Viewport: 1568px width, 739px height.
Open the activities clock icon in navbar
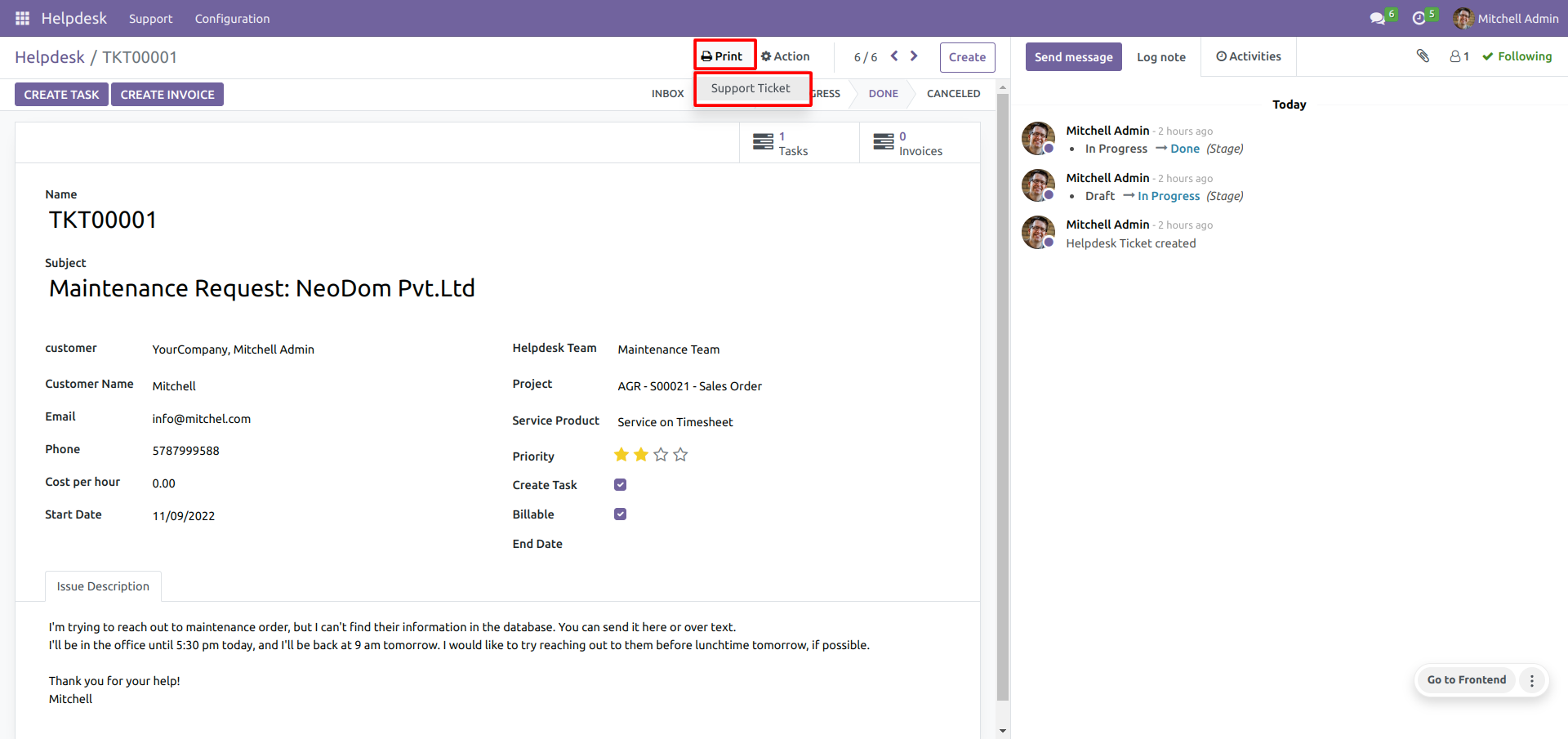click(x=1419, y=18)
